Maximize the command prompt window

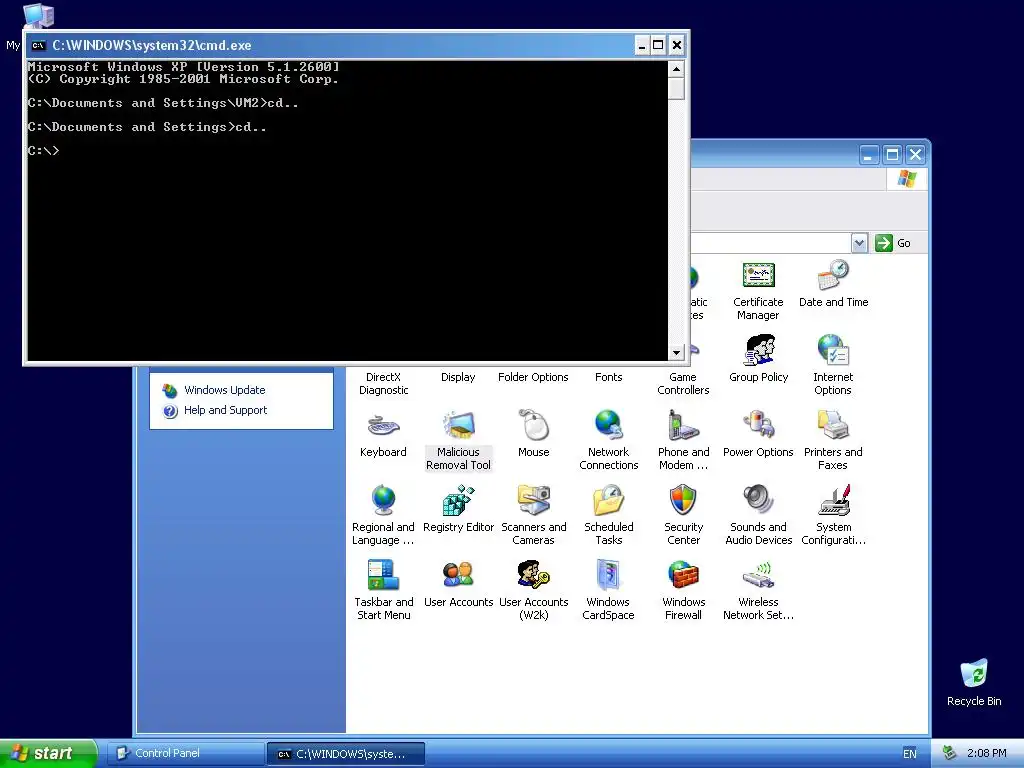(658, 45)
